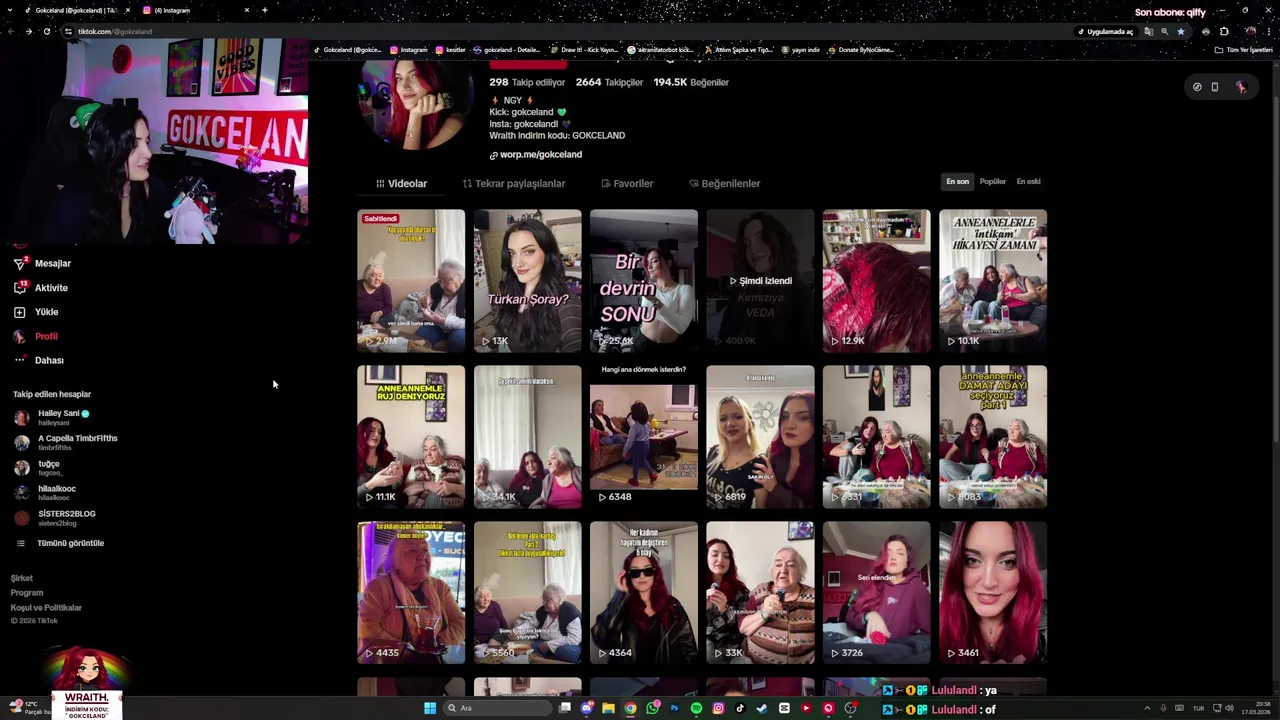Open the tuğçe followed account

pos(40,467)
